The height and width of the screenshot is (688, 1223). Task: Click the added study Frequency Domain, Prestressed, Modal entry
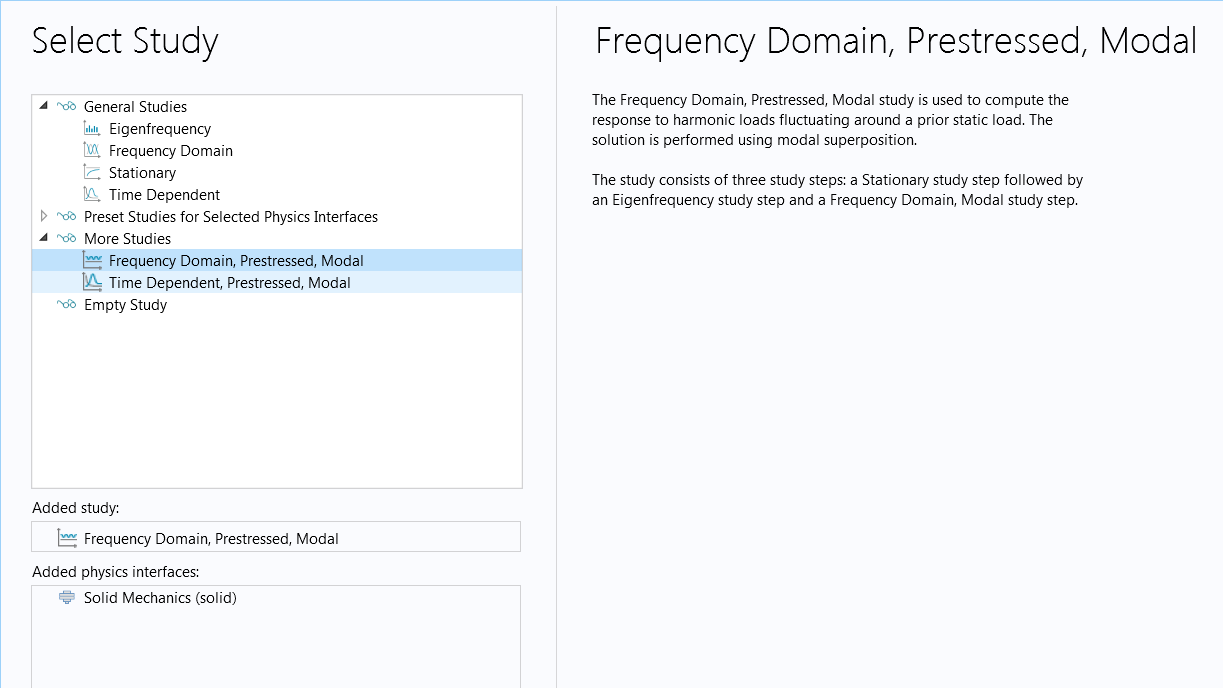pos(211,539)
